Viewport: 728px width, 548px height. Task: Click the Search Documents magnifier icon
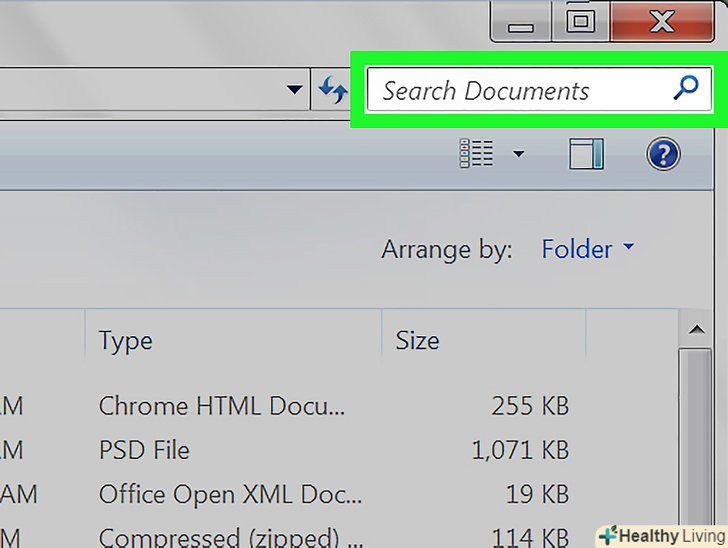[685, 90]
